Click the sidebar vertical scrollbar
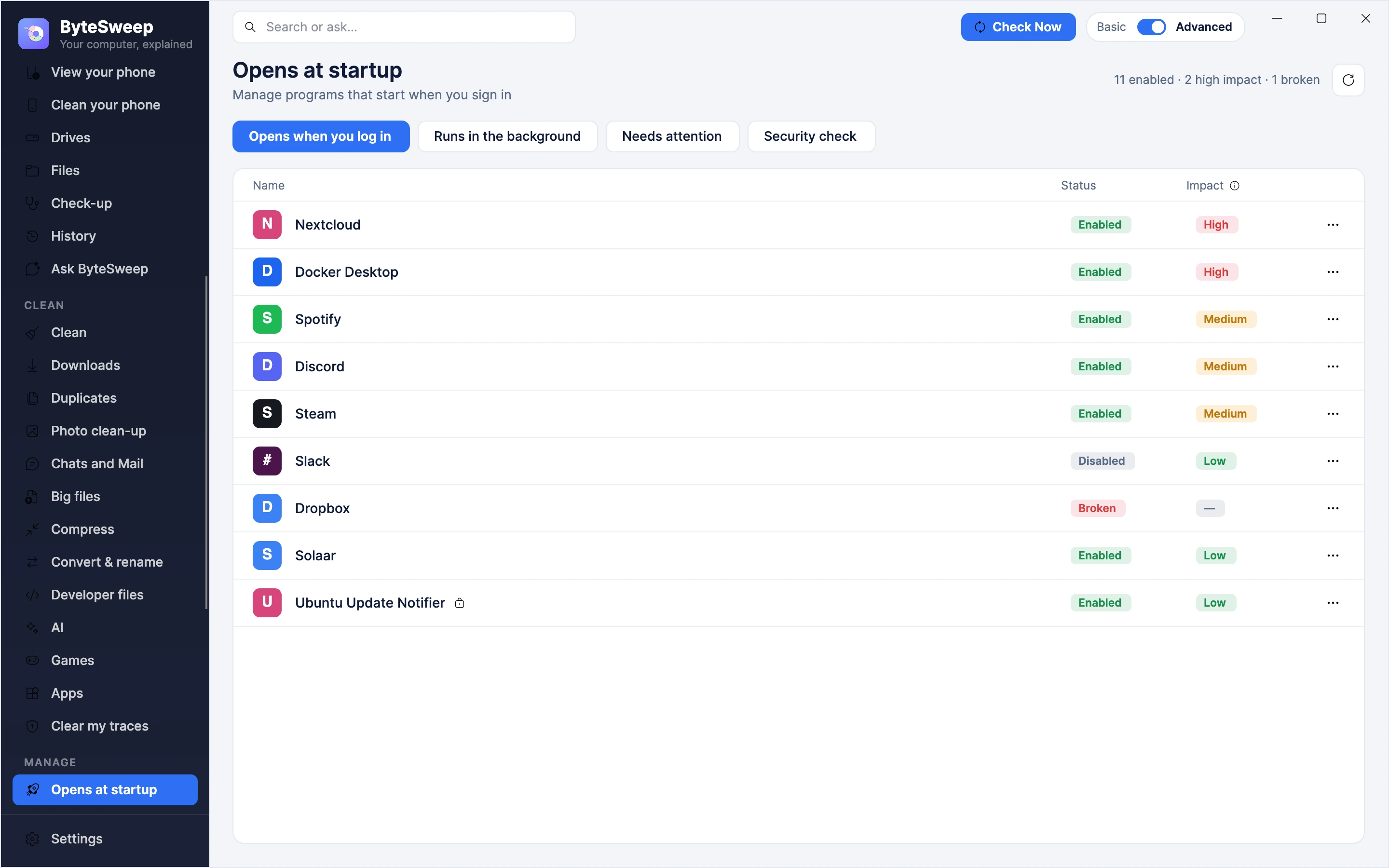The height and width of the screenshot is (868, 1389). point(206,442)
